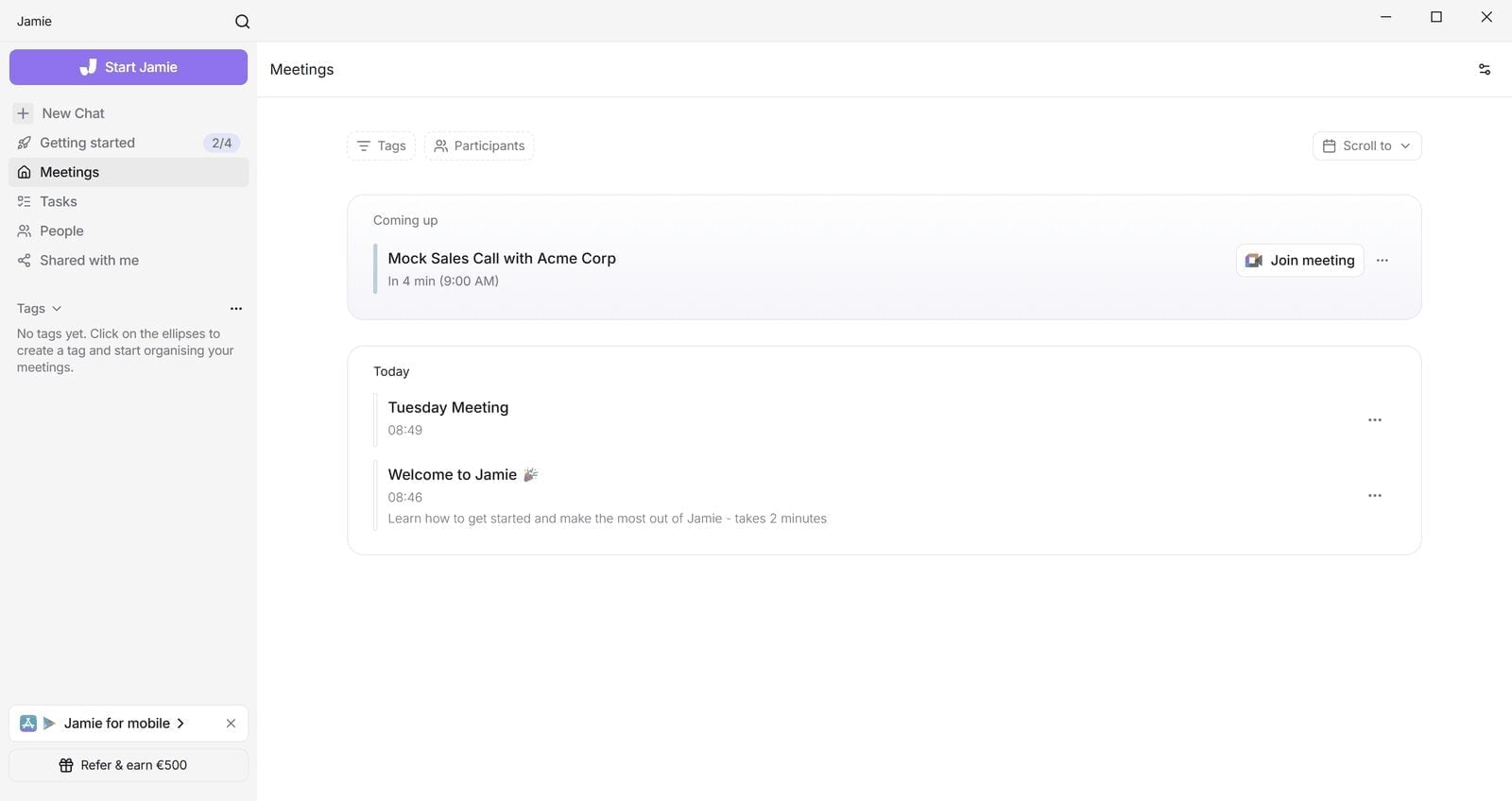The height and width of the screenshot is (801, 1512).
Task: Click Refer & earn €500 button
Action: point(129,765)
